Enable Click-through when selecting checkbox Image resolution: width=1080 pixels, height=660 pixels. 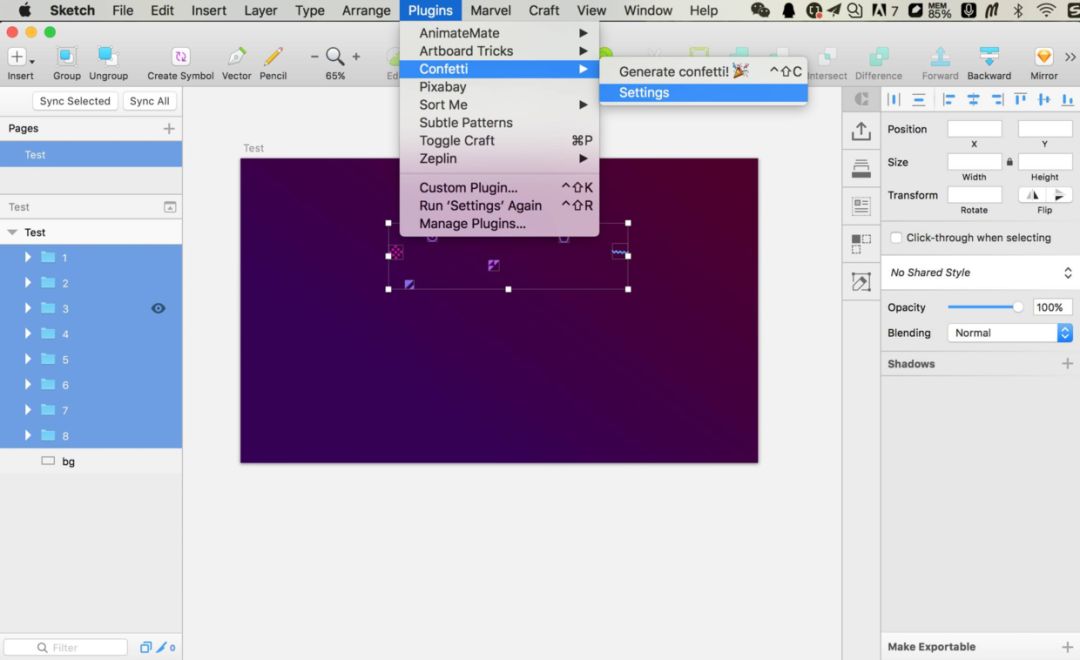coord(895,238)
